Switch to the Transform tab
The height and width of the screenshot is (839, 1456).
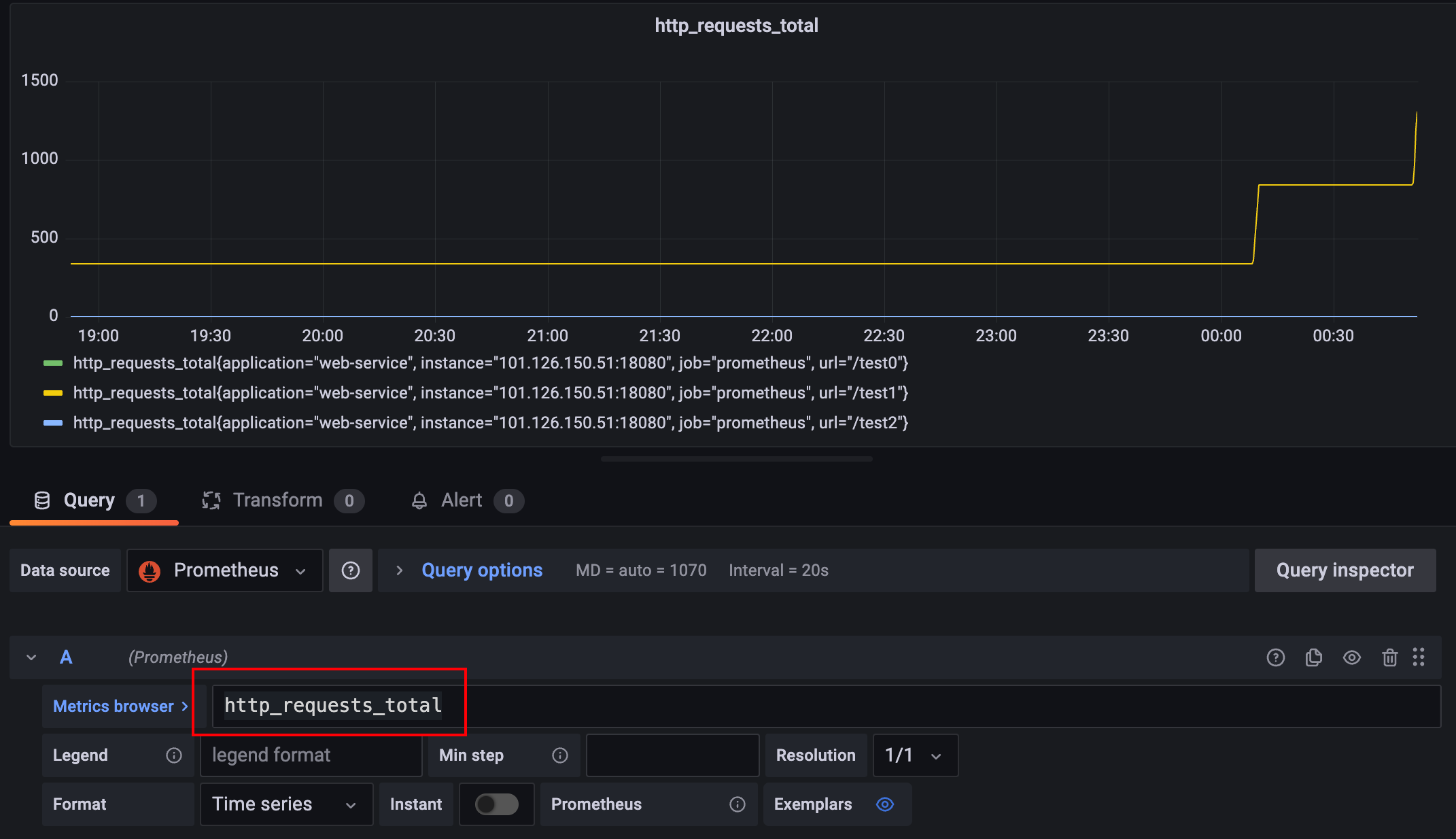pos(277,500)
